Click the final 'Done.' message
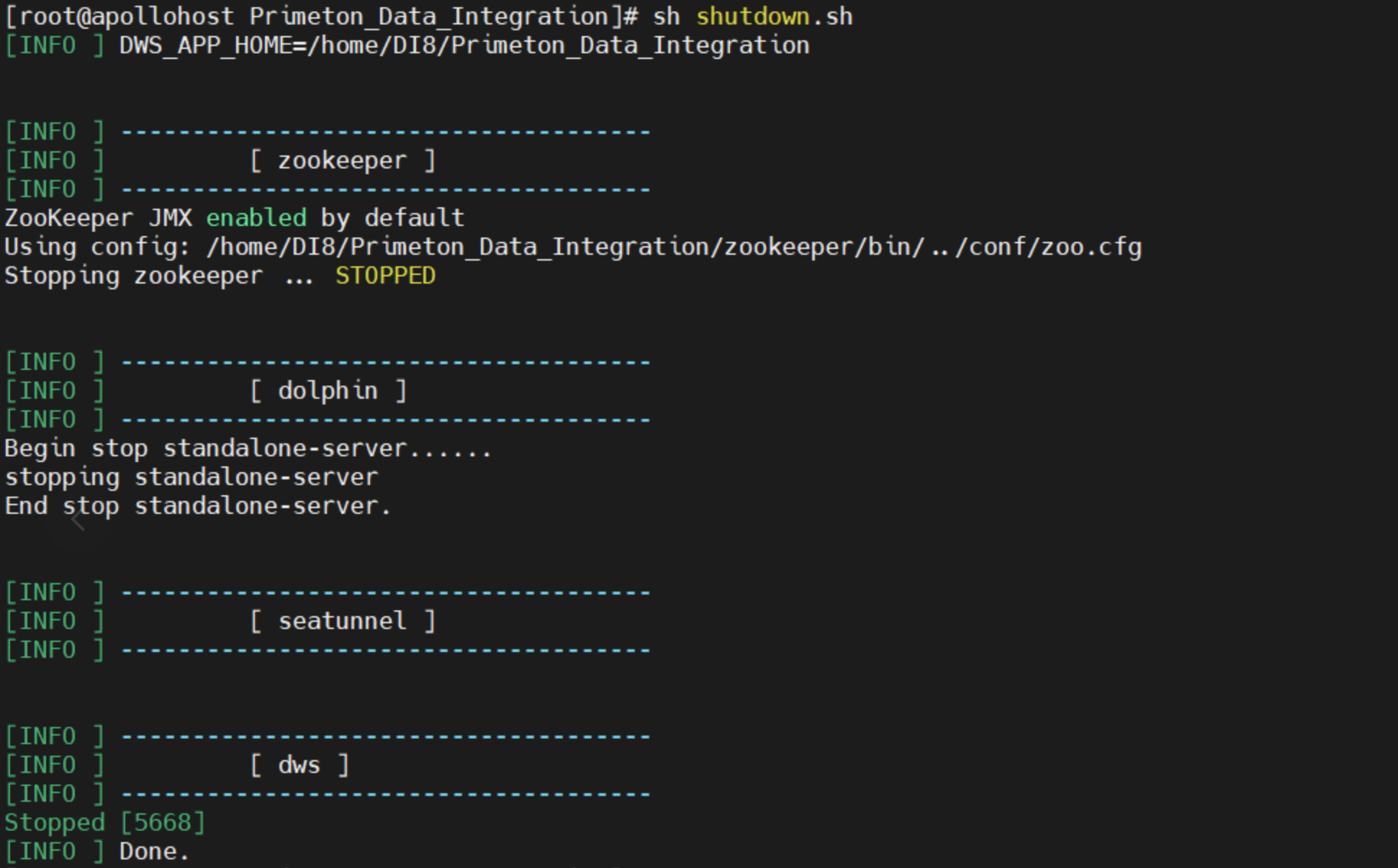This screenshot has height=868, width=1398. coord(154,851)
